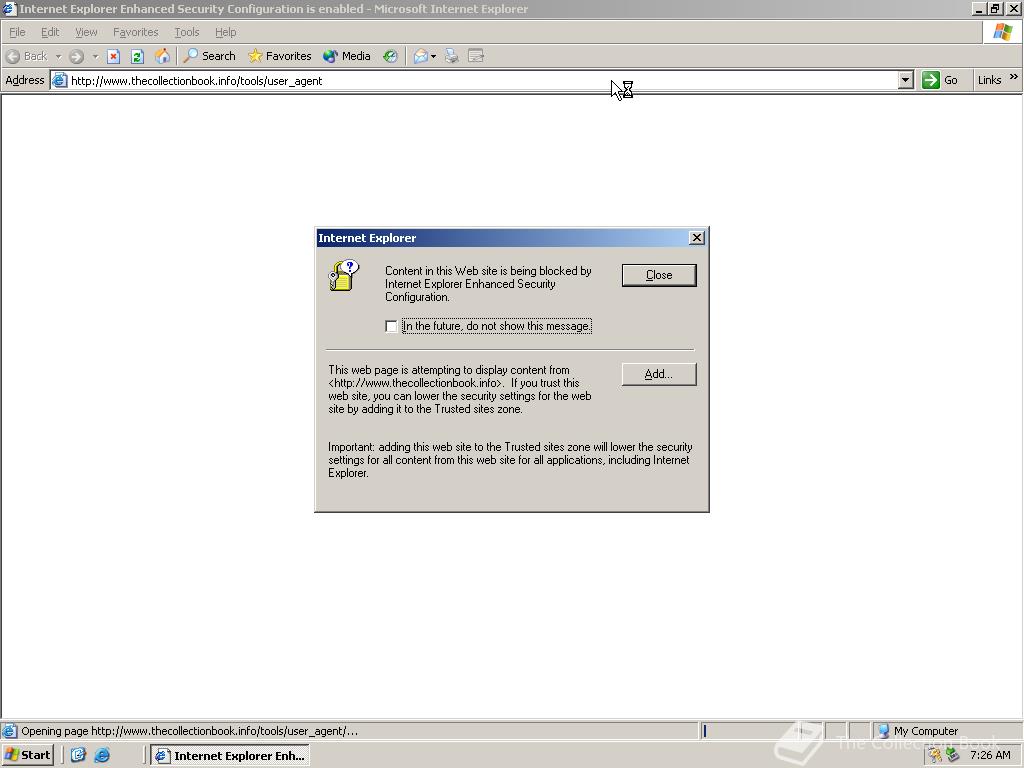Click the page loading progress bar
Image resolution: width=1024 pixels, height=768 pixels.
click(762, 731)
